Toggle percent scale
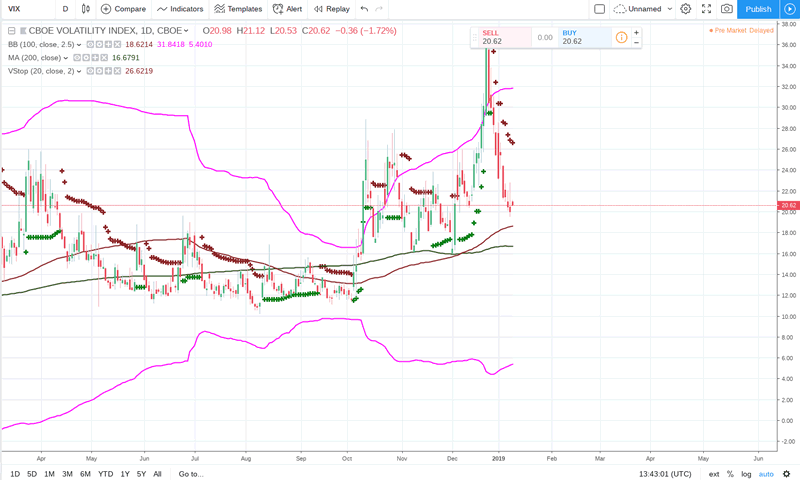Image resolution: width=800 pixels, height=480 pixels. click(x=730, y=474)
